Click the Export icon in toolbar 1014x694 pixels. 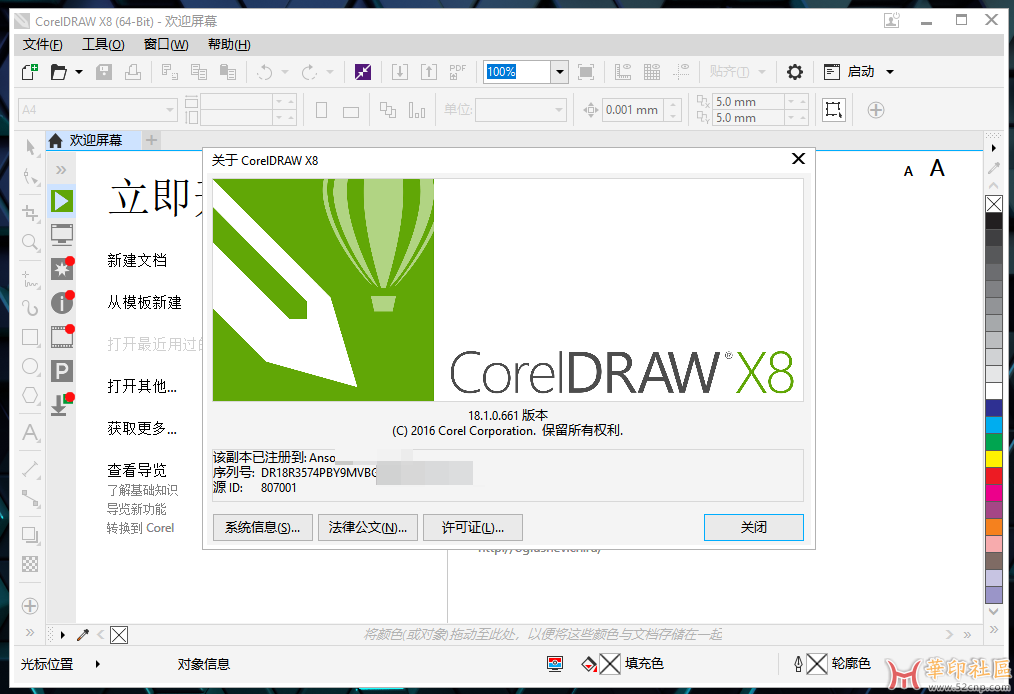[x=429, y=72]
